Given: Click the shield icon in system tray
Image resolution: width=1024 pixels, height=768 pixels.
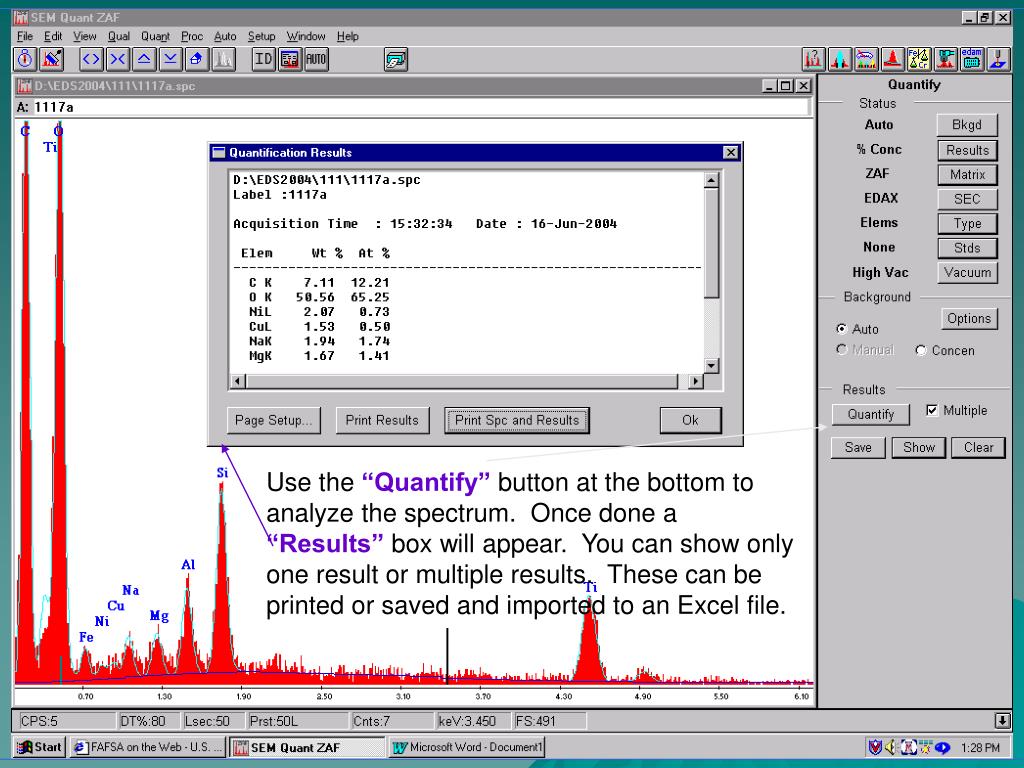Looking at the screenshot, I should [x=875, y=747].
